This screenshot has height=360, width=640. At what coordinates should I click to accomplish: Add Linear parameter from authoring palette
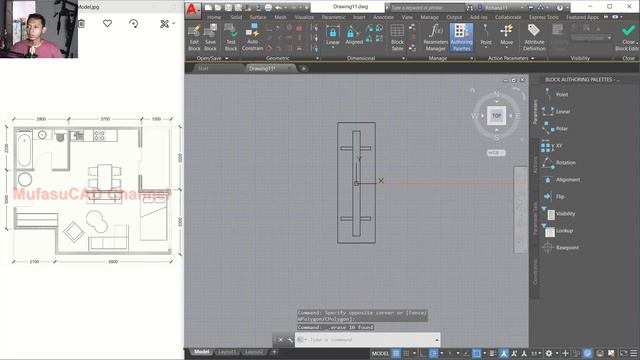click(x=556, y=111)
